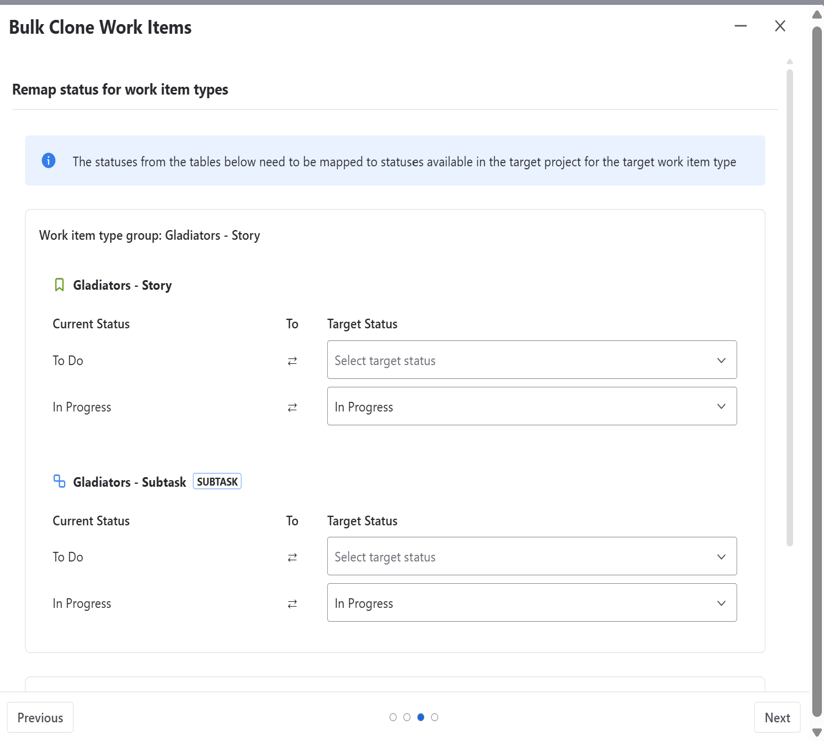Proceed with the Next button
The height and width of the screenshot is (741, 824).
point(777,718)
